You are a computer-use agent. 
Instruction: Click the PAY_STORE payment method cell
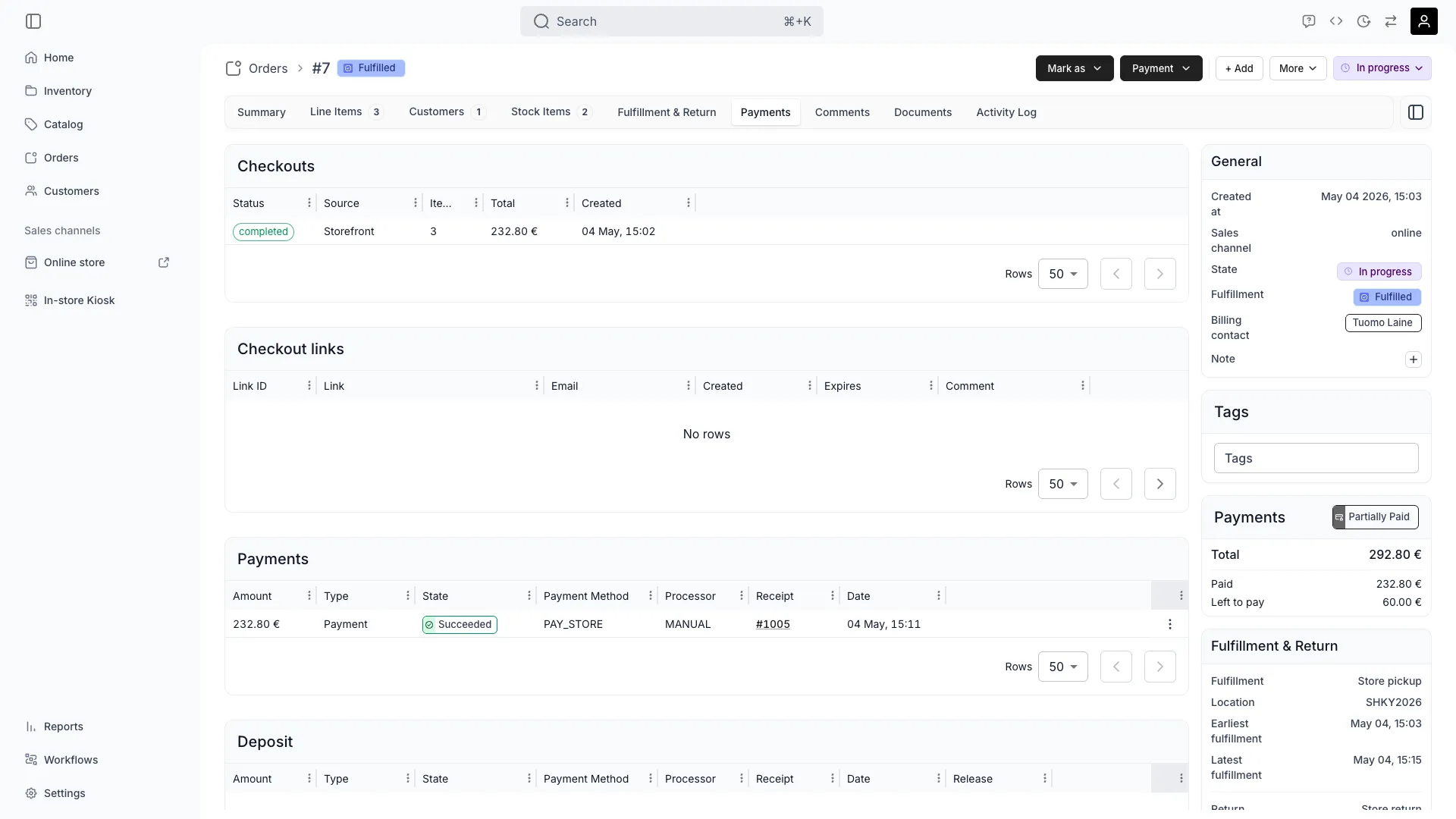click(x=573, y=624)
